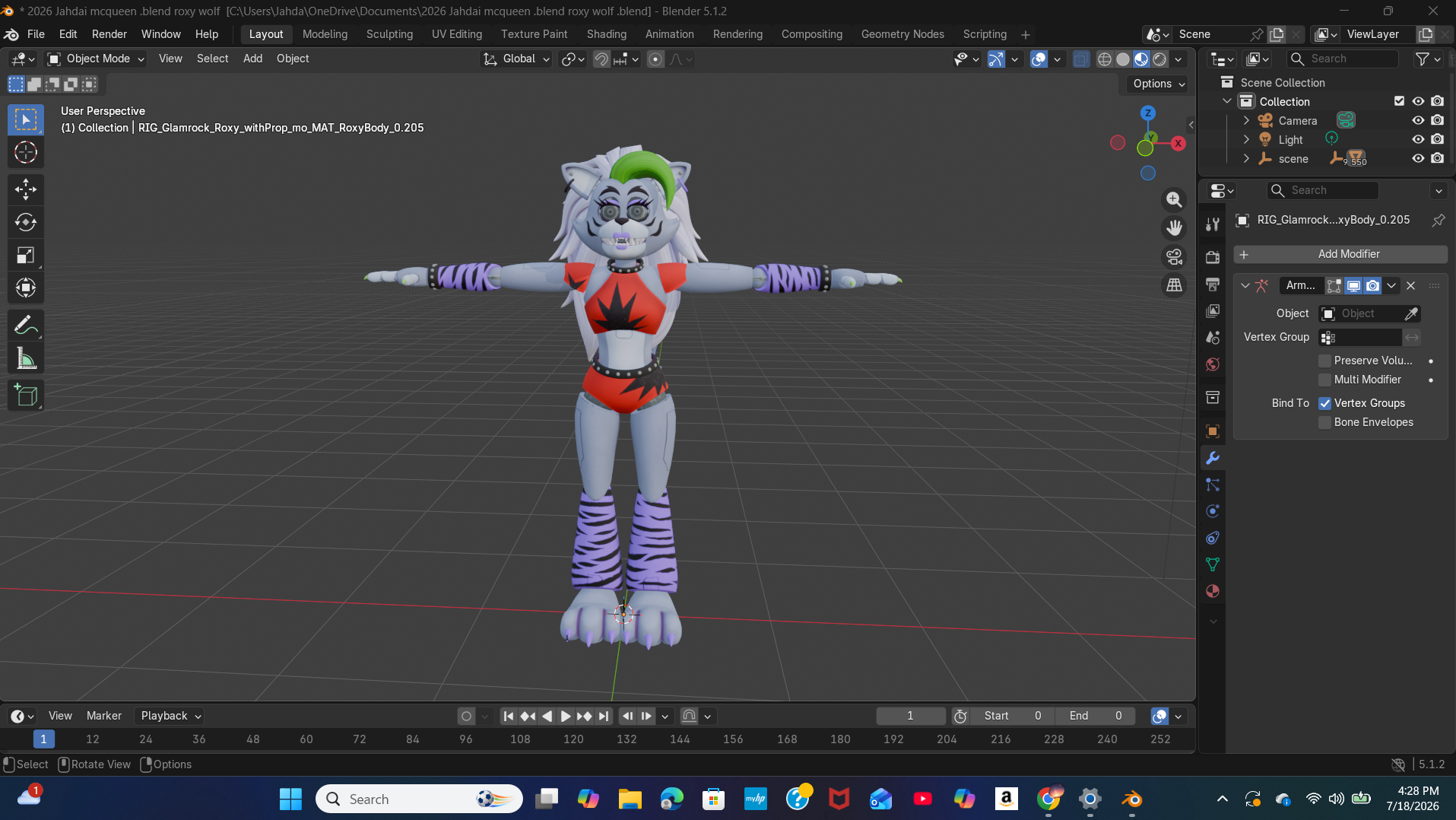Pin the properties editor context
Image resolution: width=1456 pixels, height=820 pixels.
[1439, 220]
